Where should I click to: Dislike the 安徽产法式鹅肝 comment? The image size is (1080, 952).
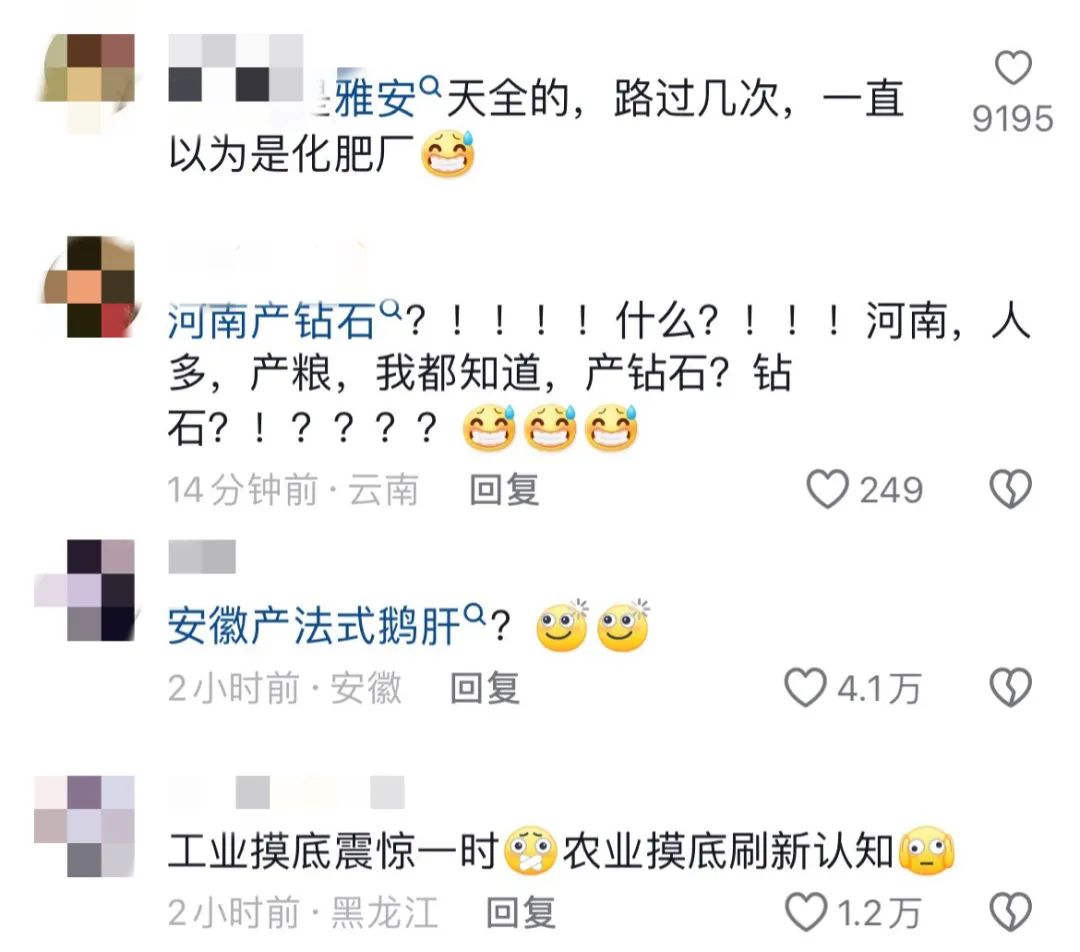[1010, 687]
